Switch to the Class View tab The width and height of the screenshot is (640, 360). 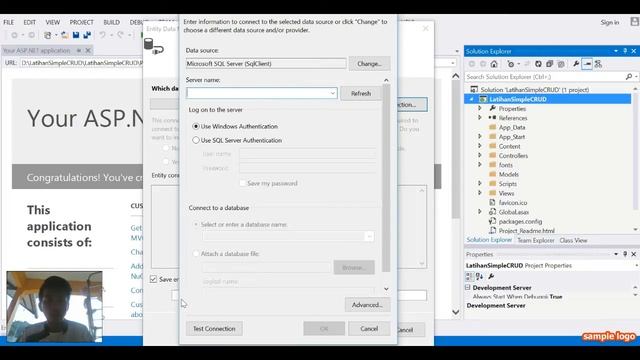click(573, 240)
